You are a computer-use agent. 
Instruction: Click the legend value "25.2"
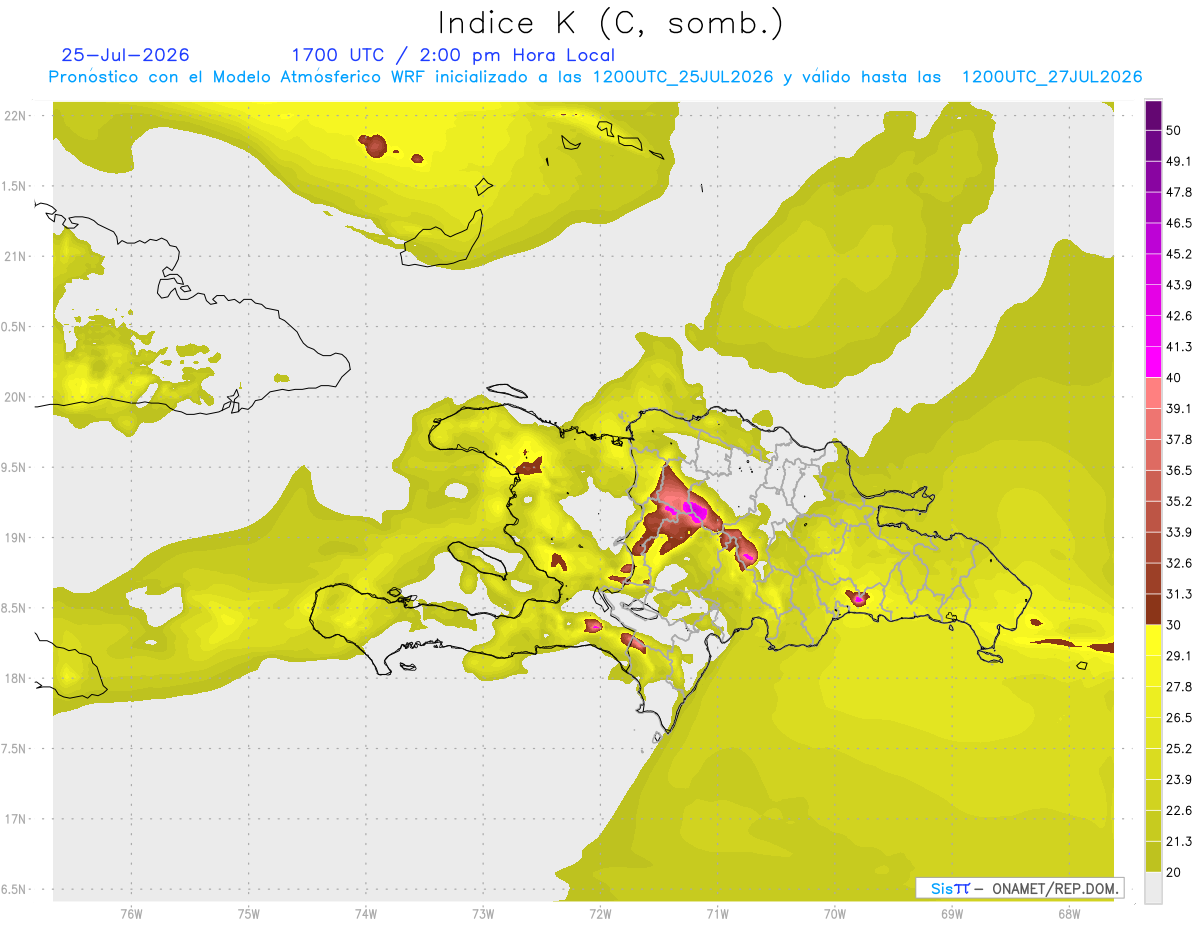click(x=1179, y=748)
